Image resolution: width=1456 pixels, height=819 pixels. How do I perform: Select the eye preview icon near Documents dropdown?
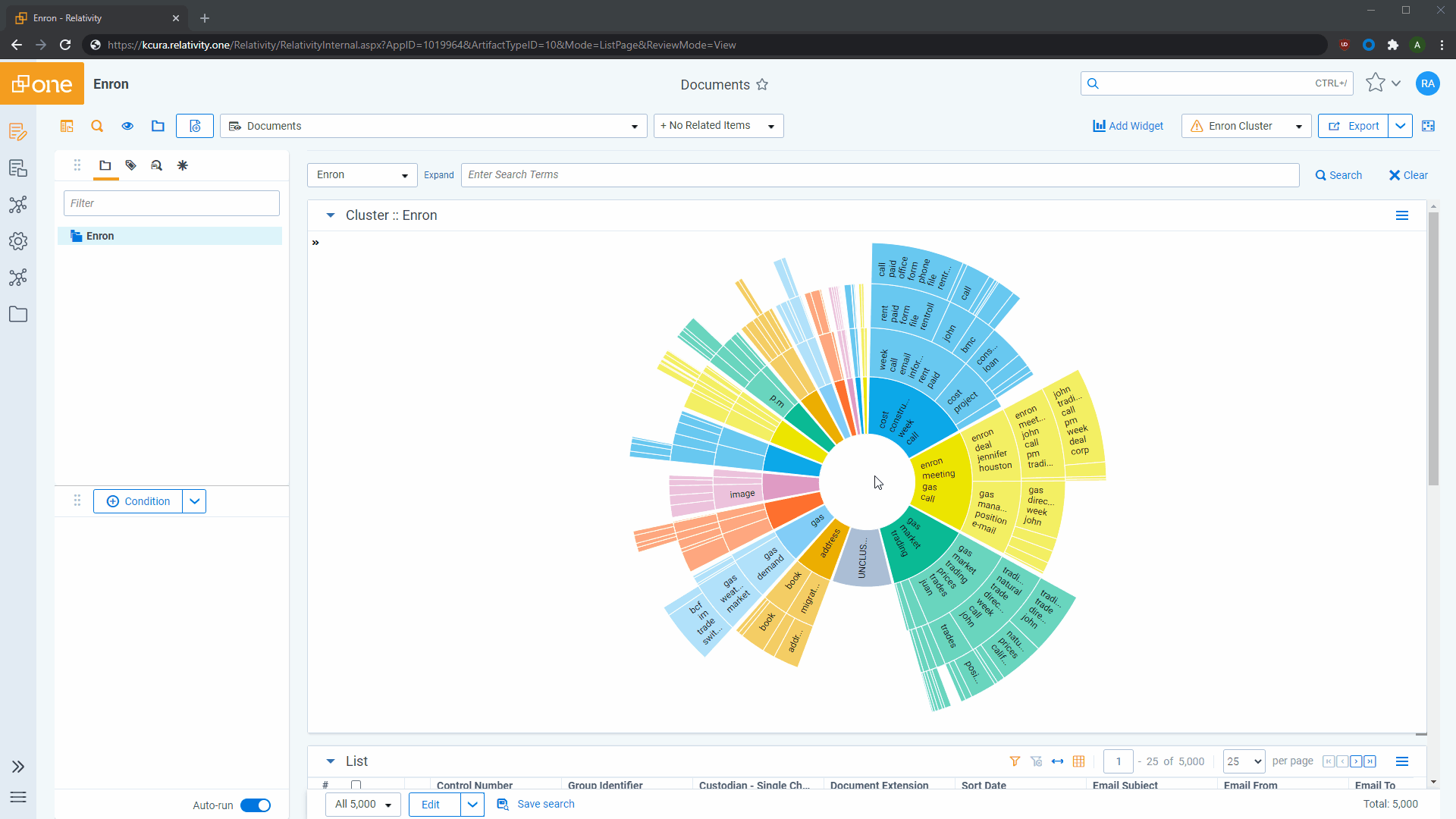127,126
